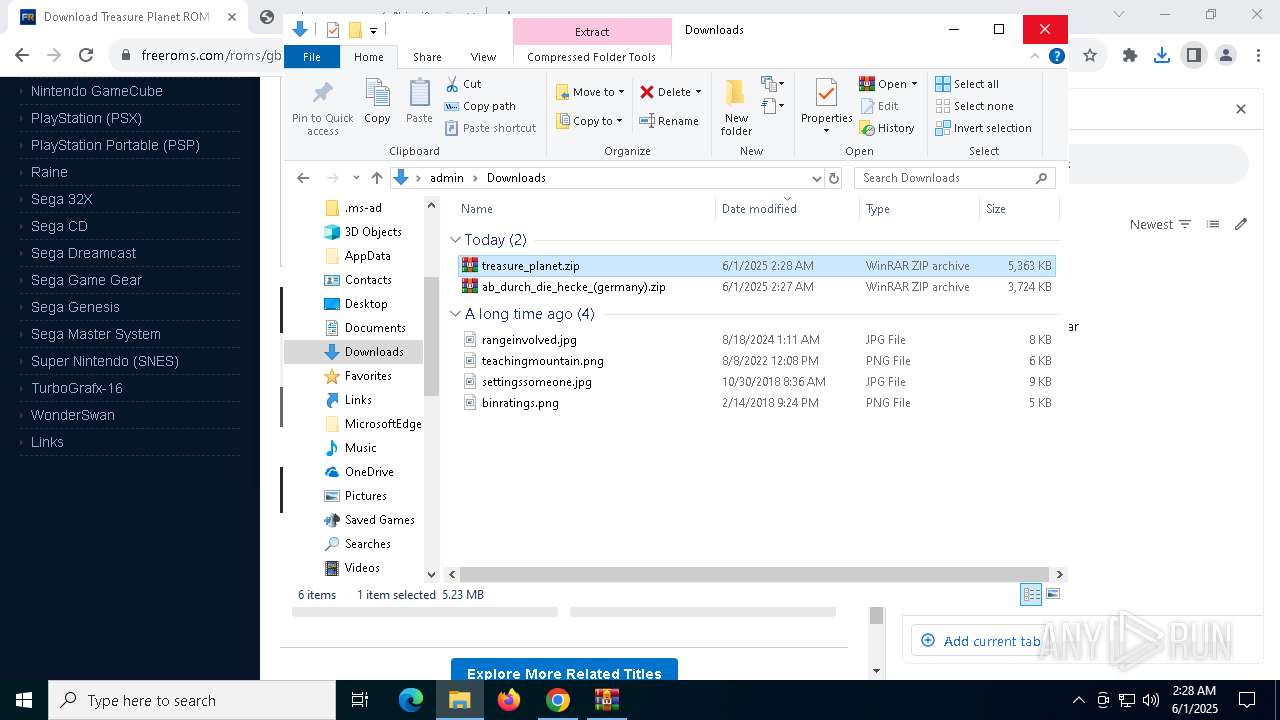Image resolution: width=1280 pixels, height=720 pixels.
Task: Open Chrome extensions puzzle icon
Action: (x=1130, y=55)
